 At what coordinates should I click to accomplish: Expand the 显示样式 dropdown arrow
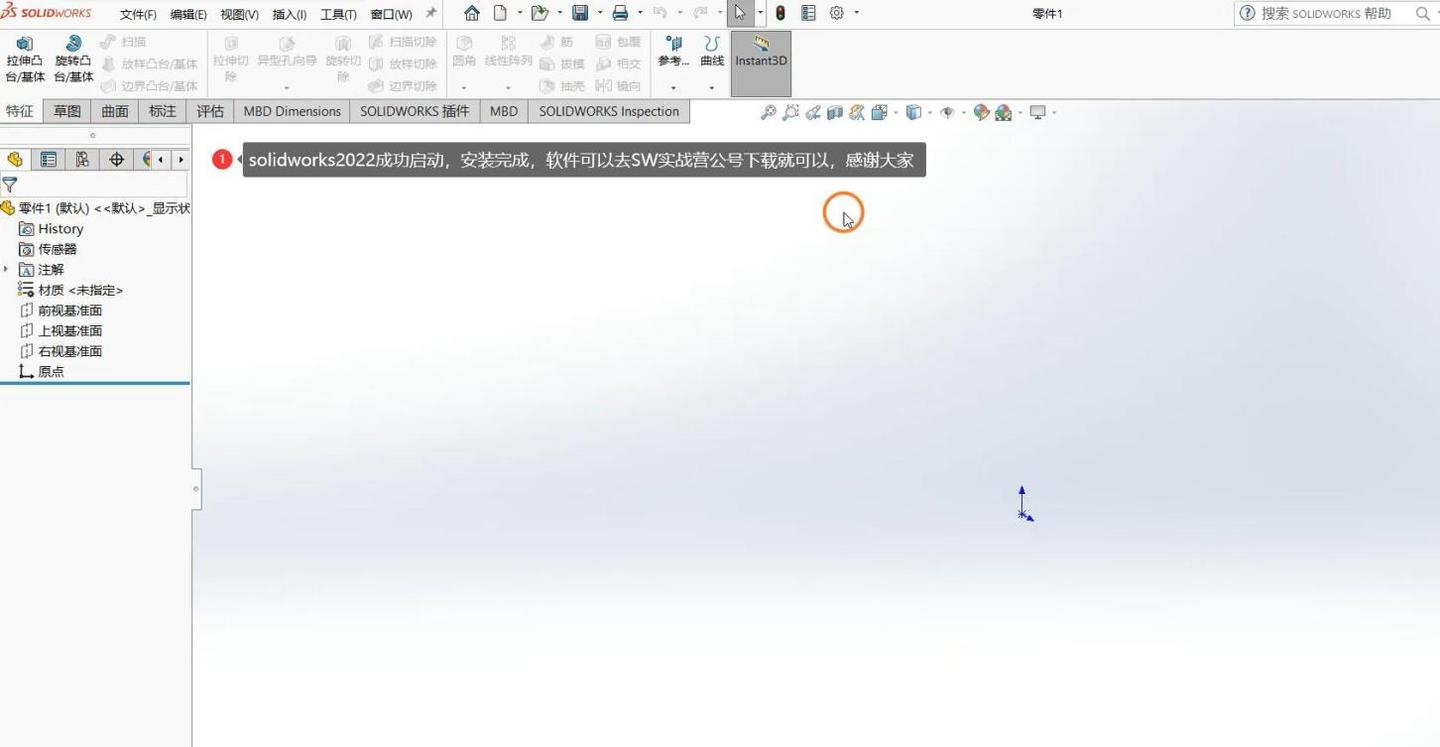click(x=930, y=112)
